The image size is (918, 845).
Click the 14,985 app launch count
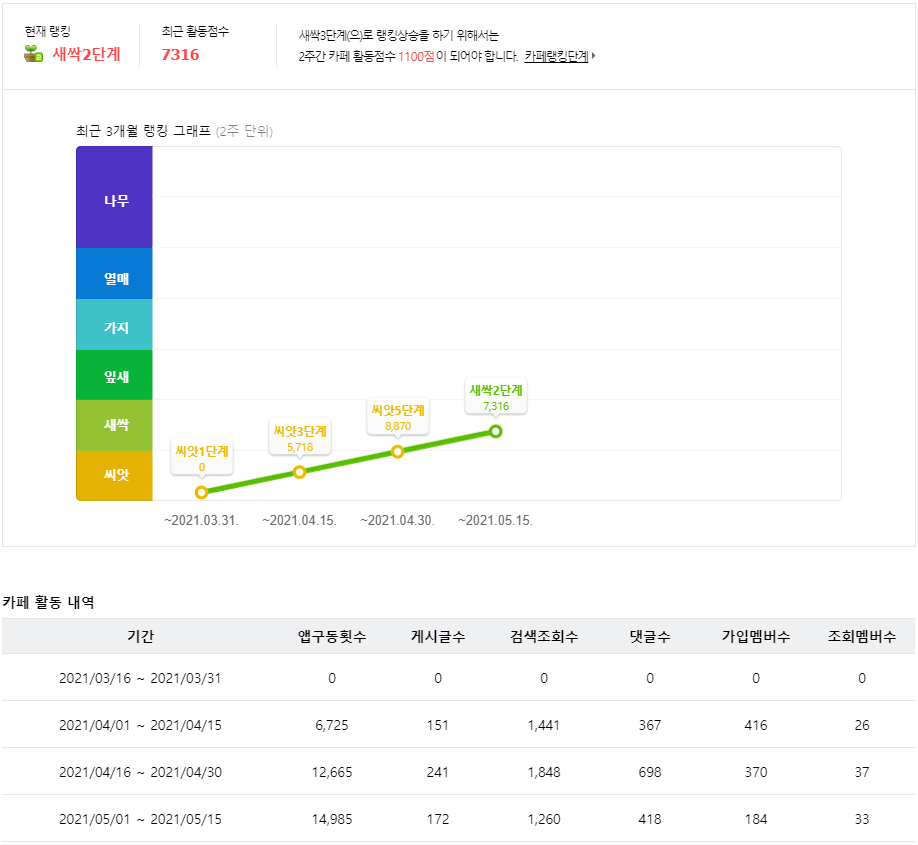click(x=332, y=819)
